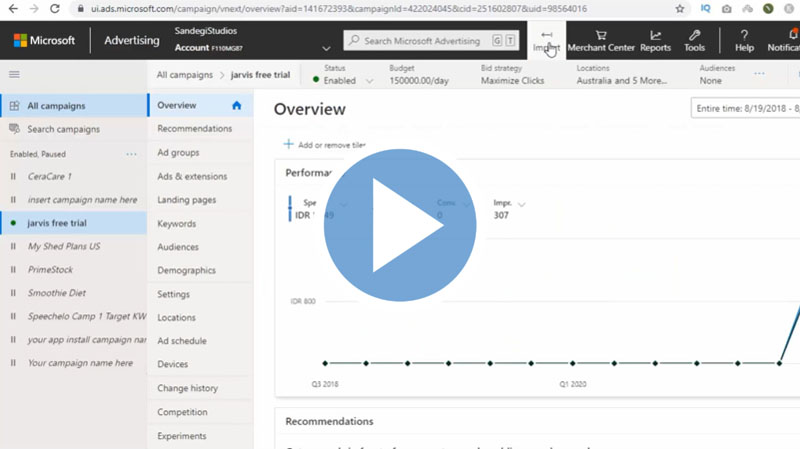The width and height of the screenshot is (800, 449).
Task: Select Your campaign name here campaign
Action: (80, 363)
